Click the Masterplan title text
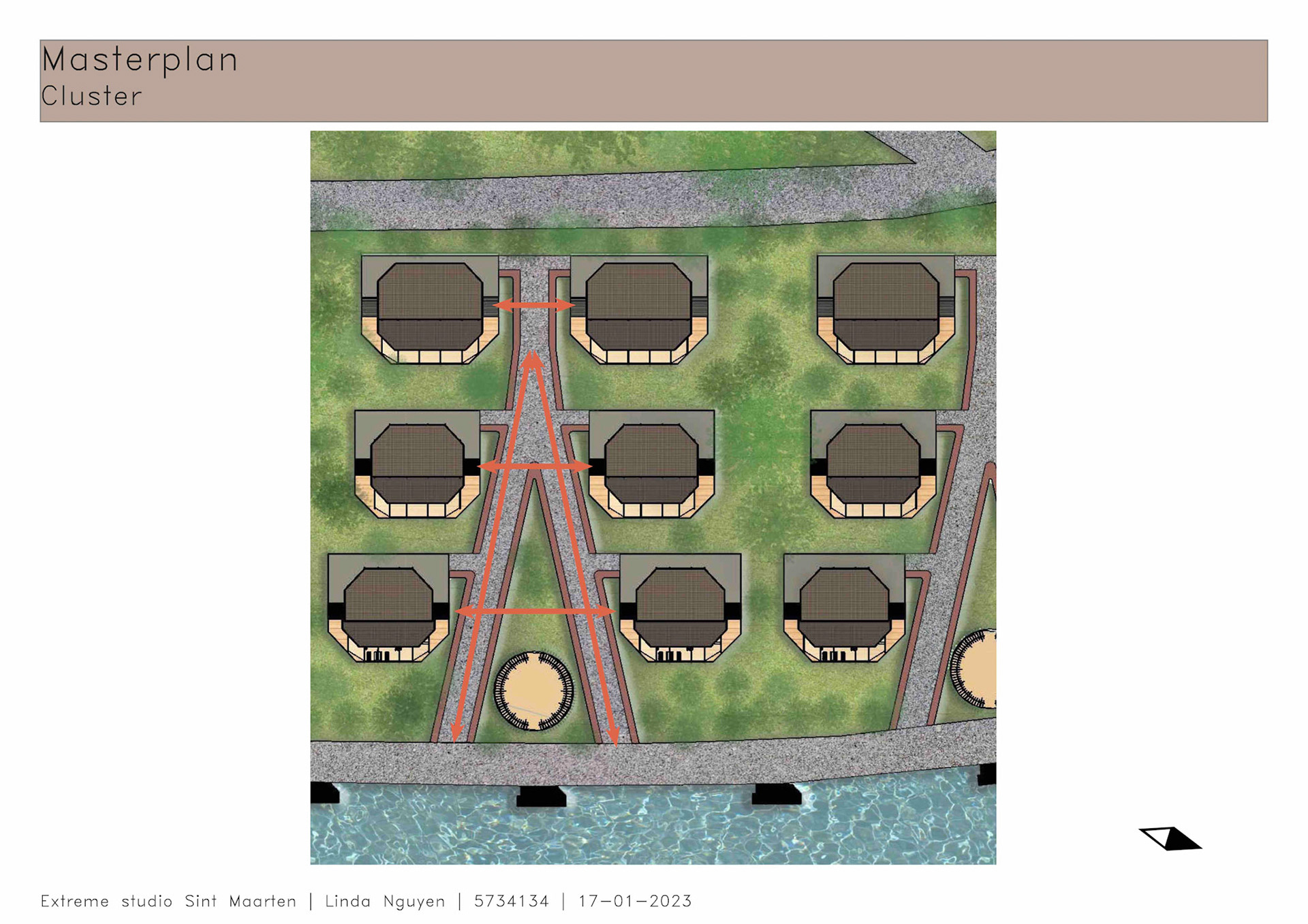Viewport: 1308px width, 924px height. tap(140, 60)
